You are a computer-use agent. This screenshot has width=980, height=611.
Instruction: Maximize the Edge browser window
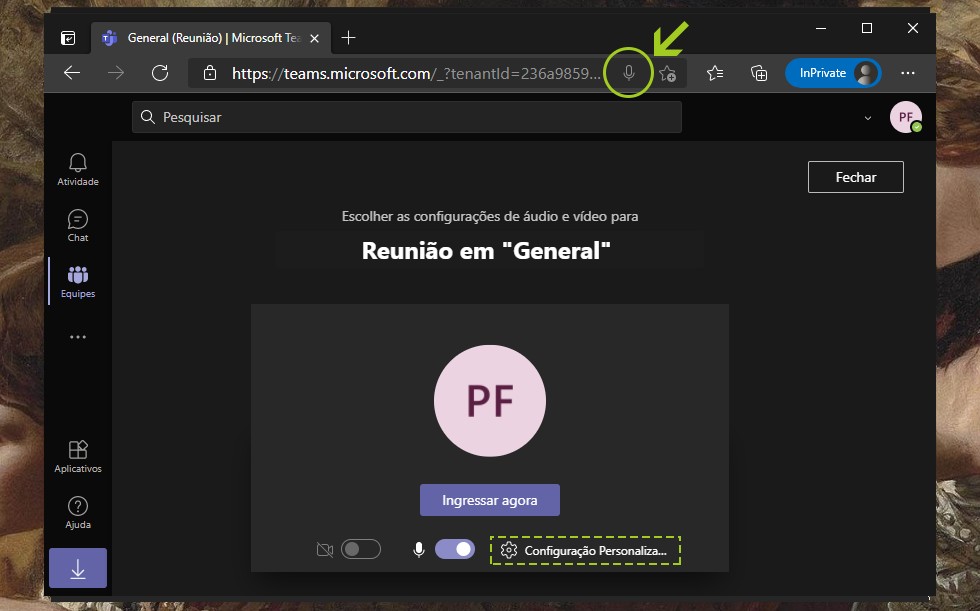click(867, 28)
